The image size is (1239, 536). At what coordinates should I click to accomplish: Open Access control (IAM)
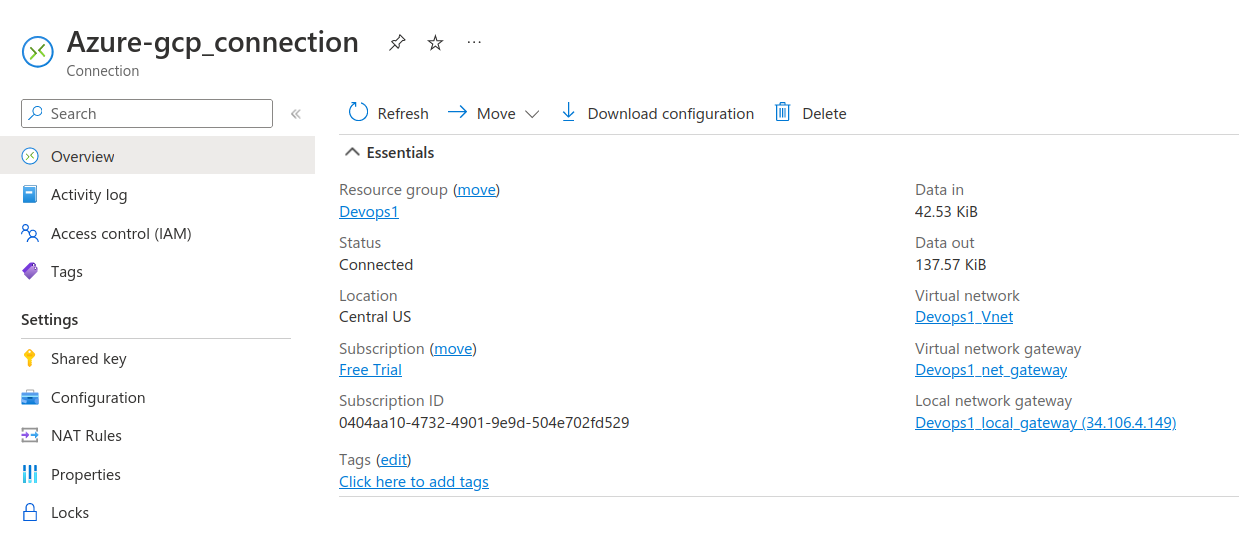pos(157,233)
